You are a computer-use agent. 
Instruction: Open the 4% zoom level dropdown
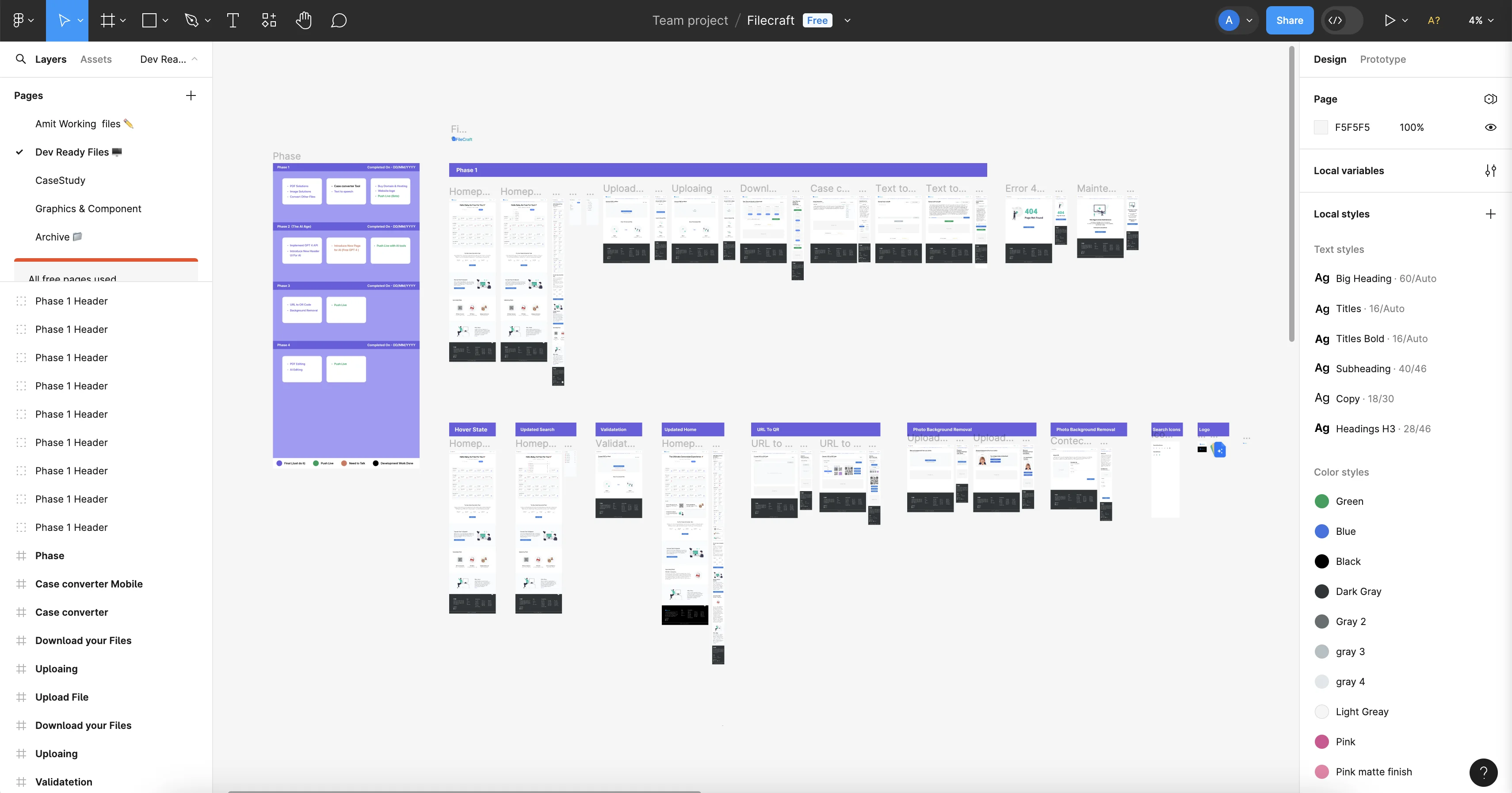click(1480, 20)
